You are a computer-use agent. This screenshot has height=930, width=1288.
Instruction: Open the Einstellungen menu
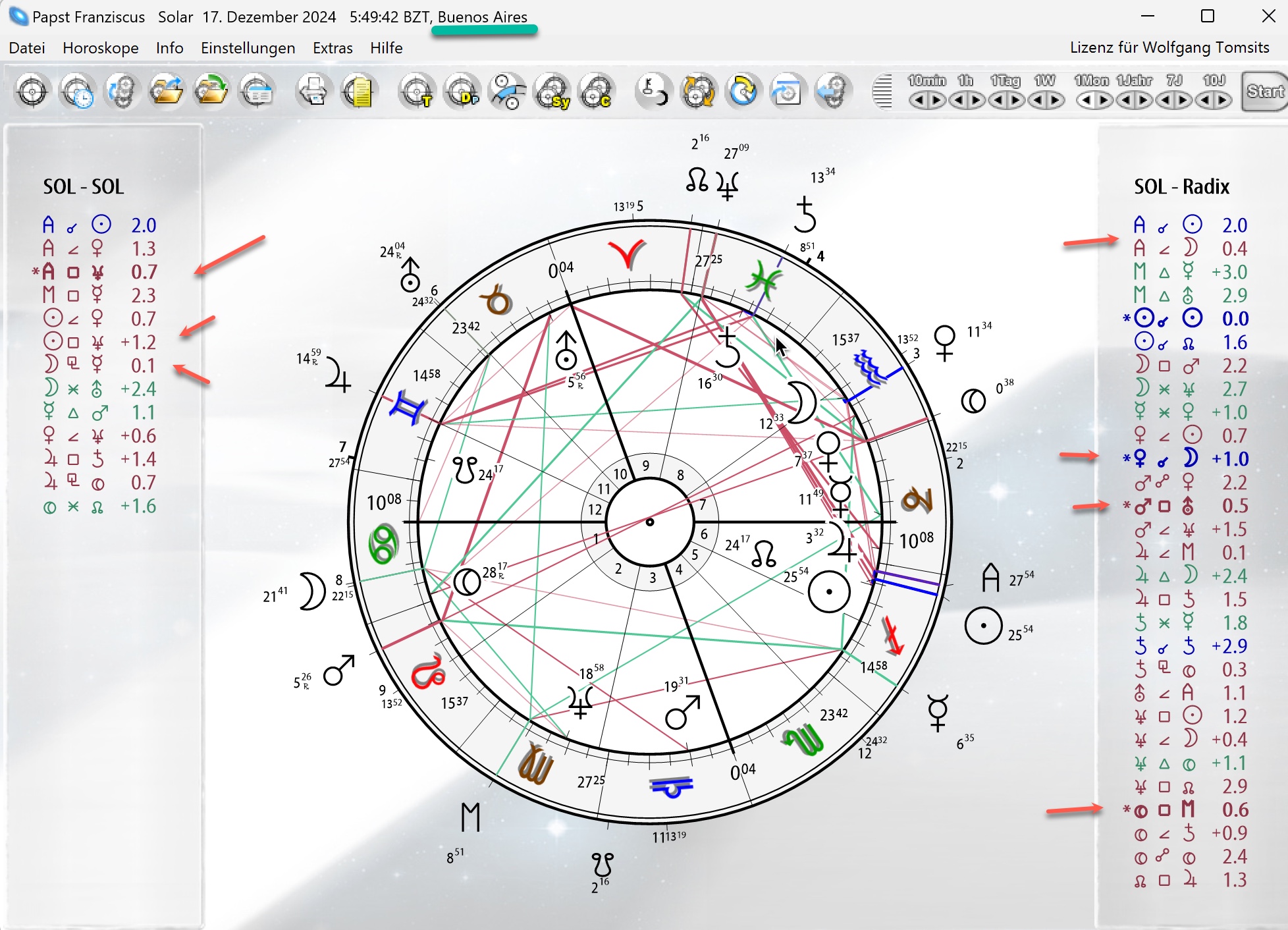tap(248, 48)
